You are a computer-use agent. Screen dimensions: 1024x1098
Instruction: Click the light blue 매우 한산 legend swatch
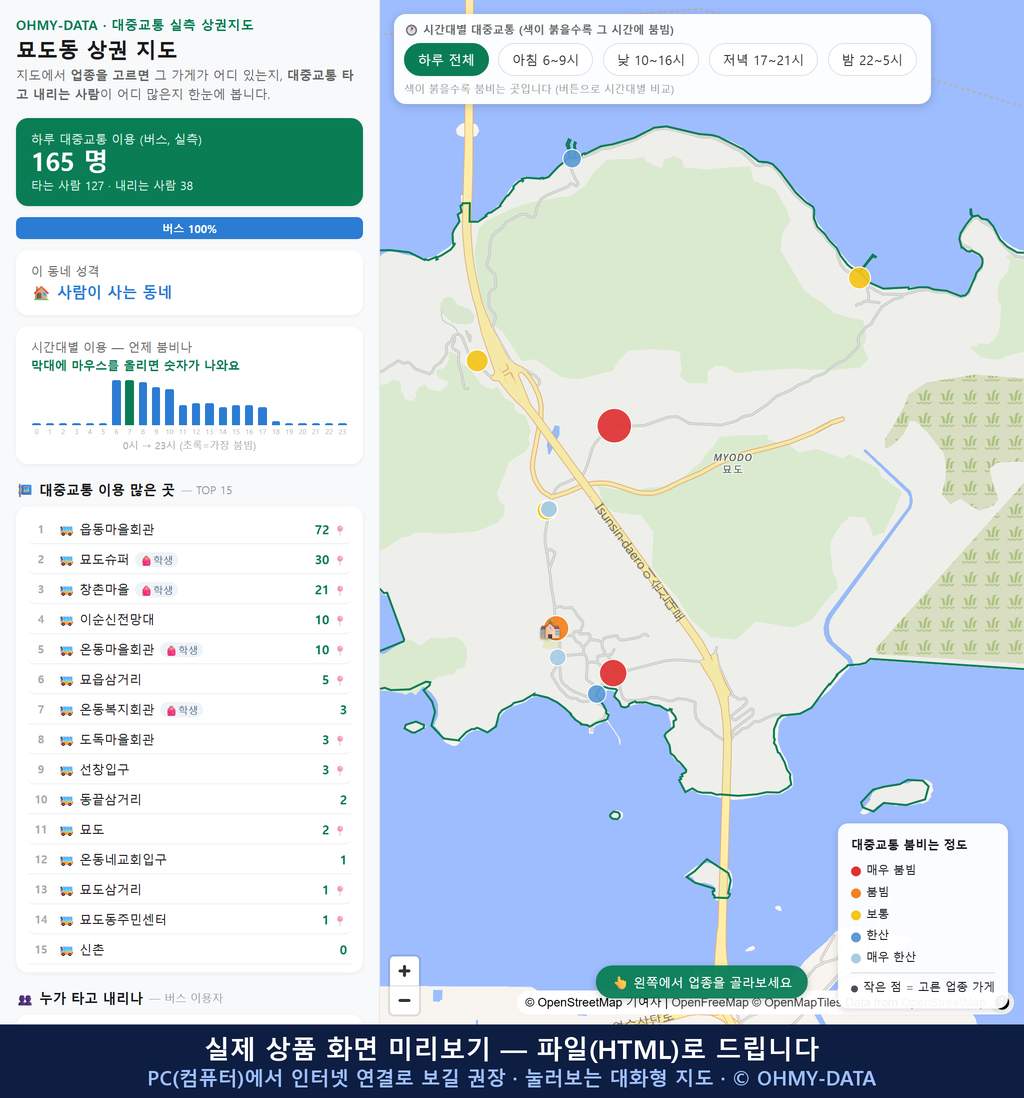coord(856,959)
